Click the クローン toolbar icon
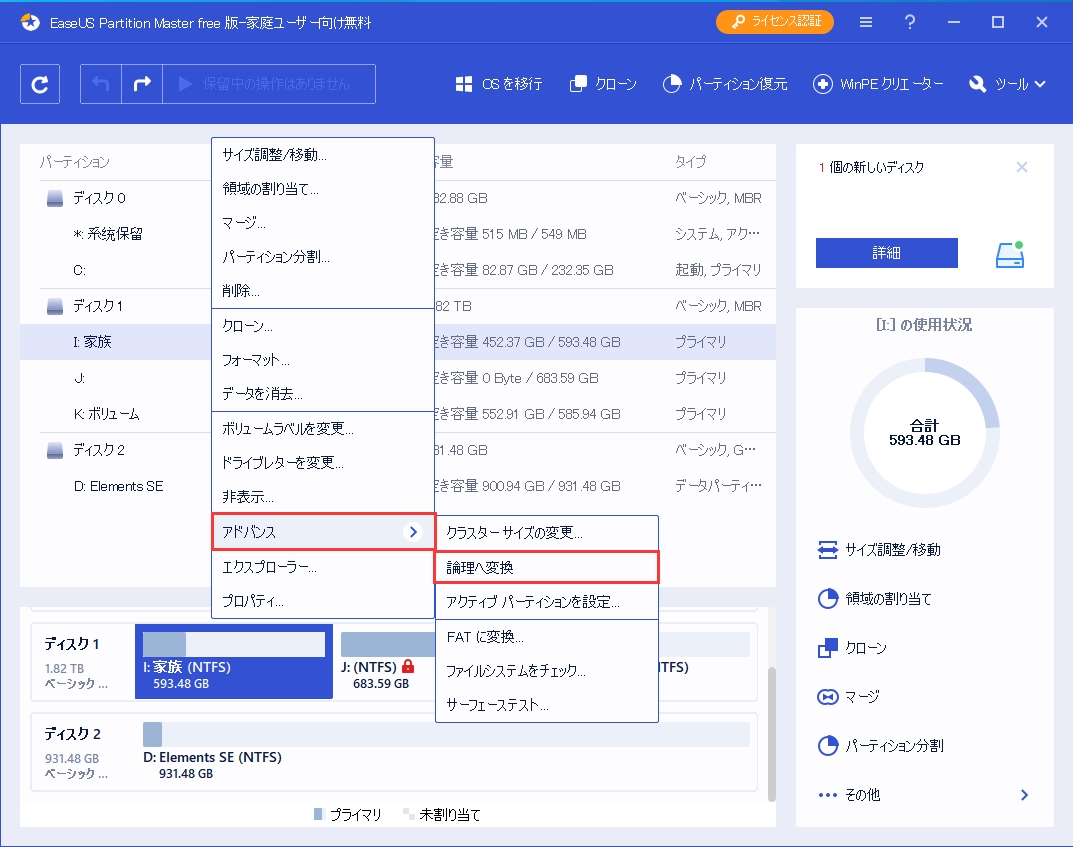 click(x=601, y=84)
